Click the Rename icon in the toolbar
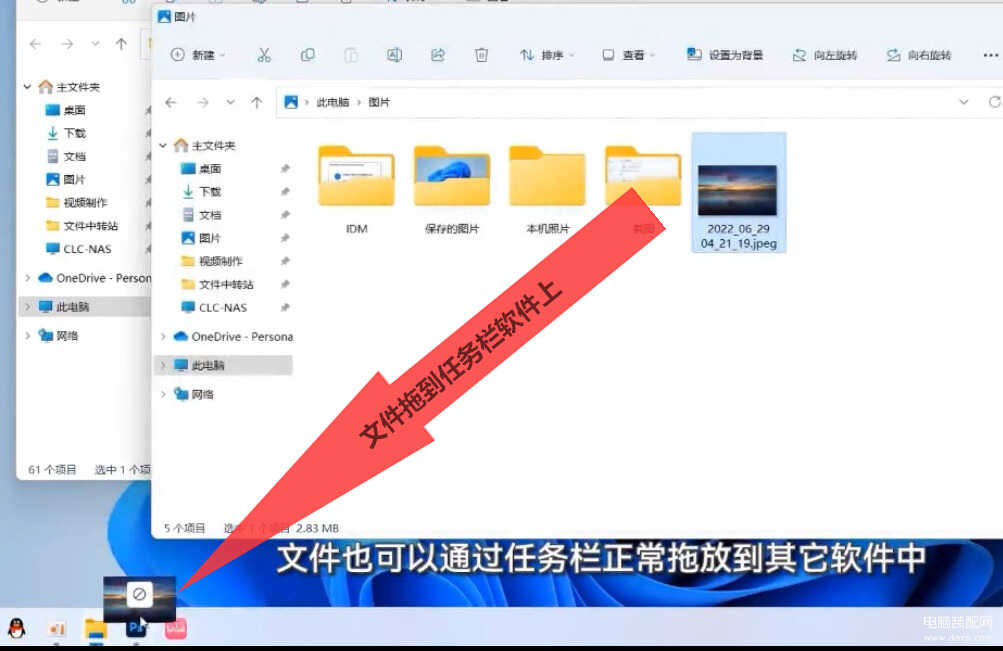Screen dimensions: 1003x651 [394, 55]
